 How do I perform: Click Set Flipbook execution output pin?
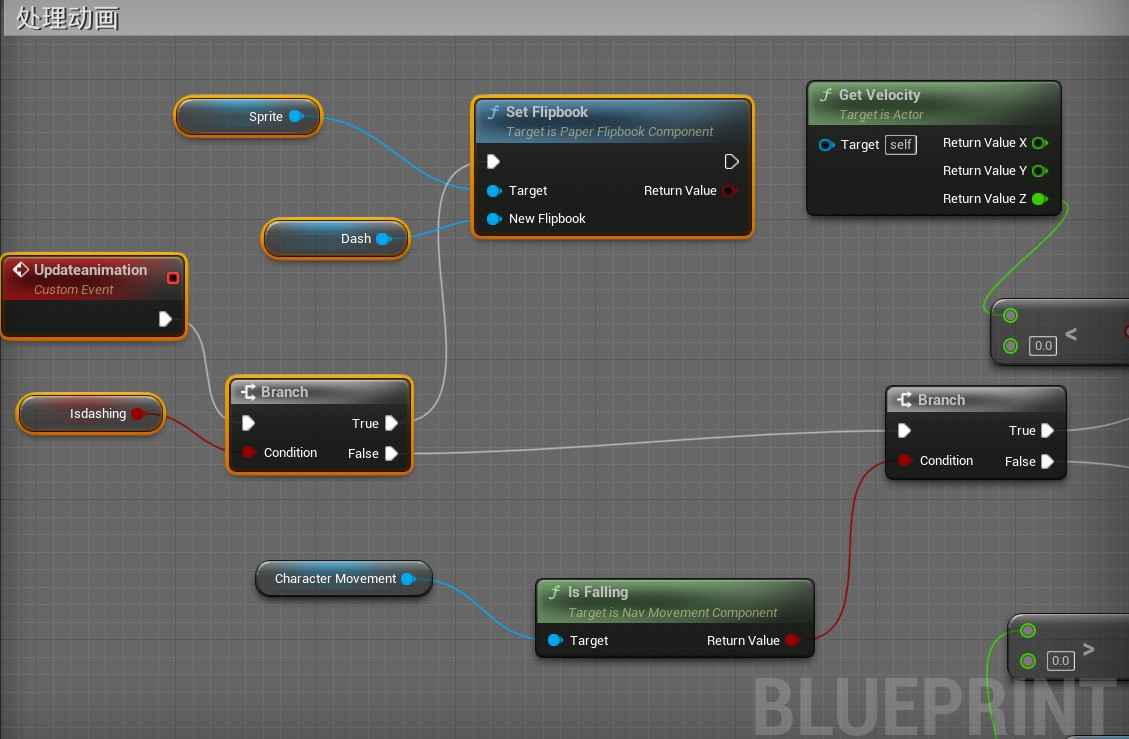click(x=731, y=161)
